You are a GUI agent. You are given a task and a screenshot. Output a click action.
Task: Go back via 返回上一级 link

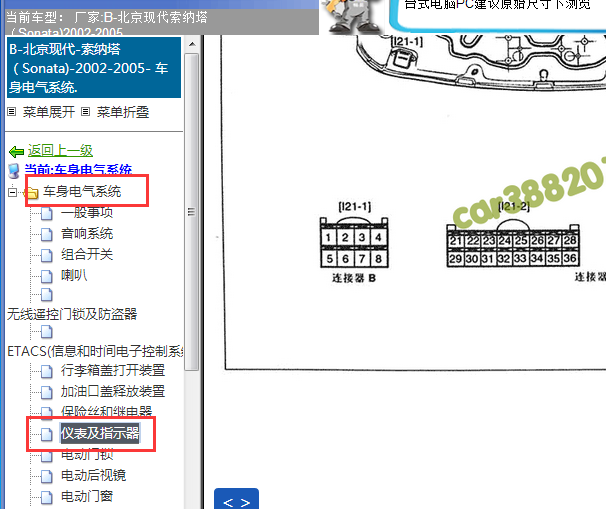click(x=60, y=150)
